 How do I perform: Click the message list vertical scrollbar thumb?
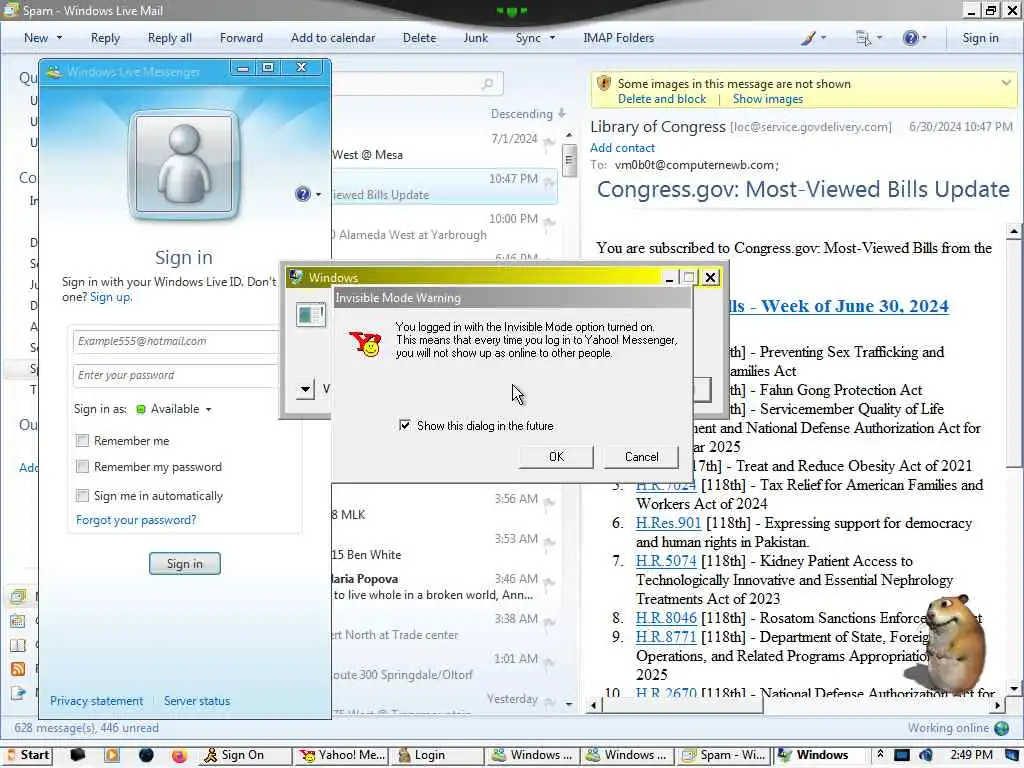pos(569,159)
